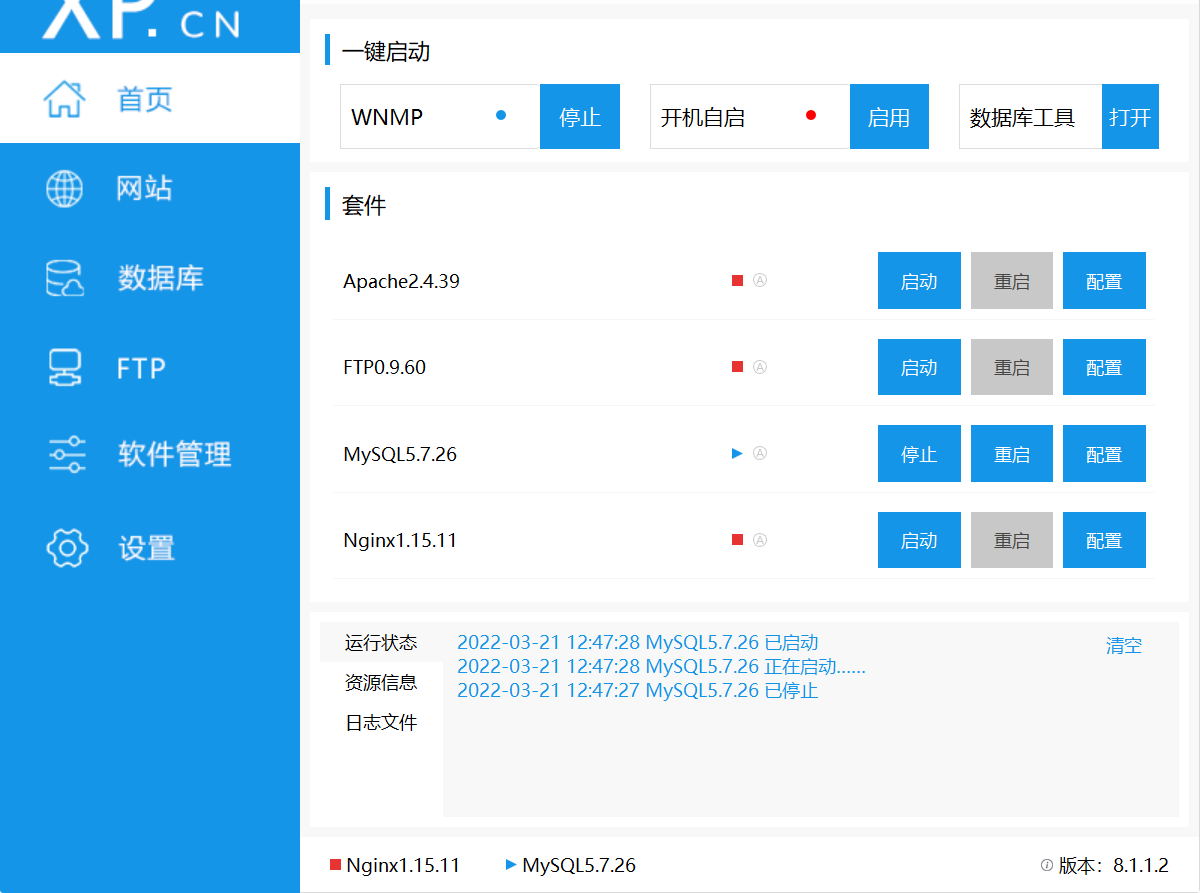Click the gear icon for 设置
Image resolution: width=1200 pixels, height=893 pixels.
point(67,548)
